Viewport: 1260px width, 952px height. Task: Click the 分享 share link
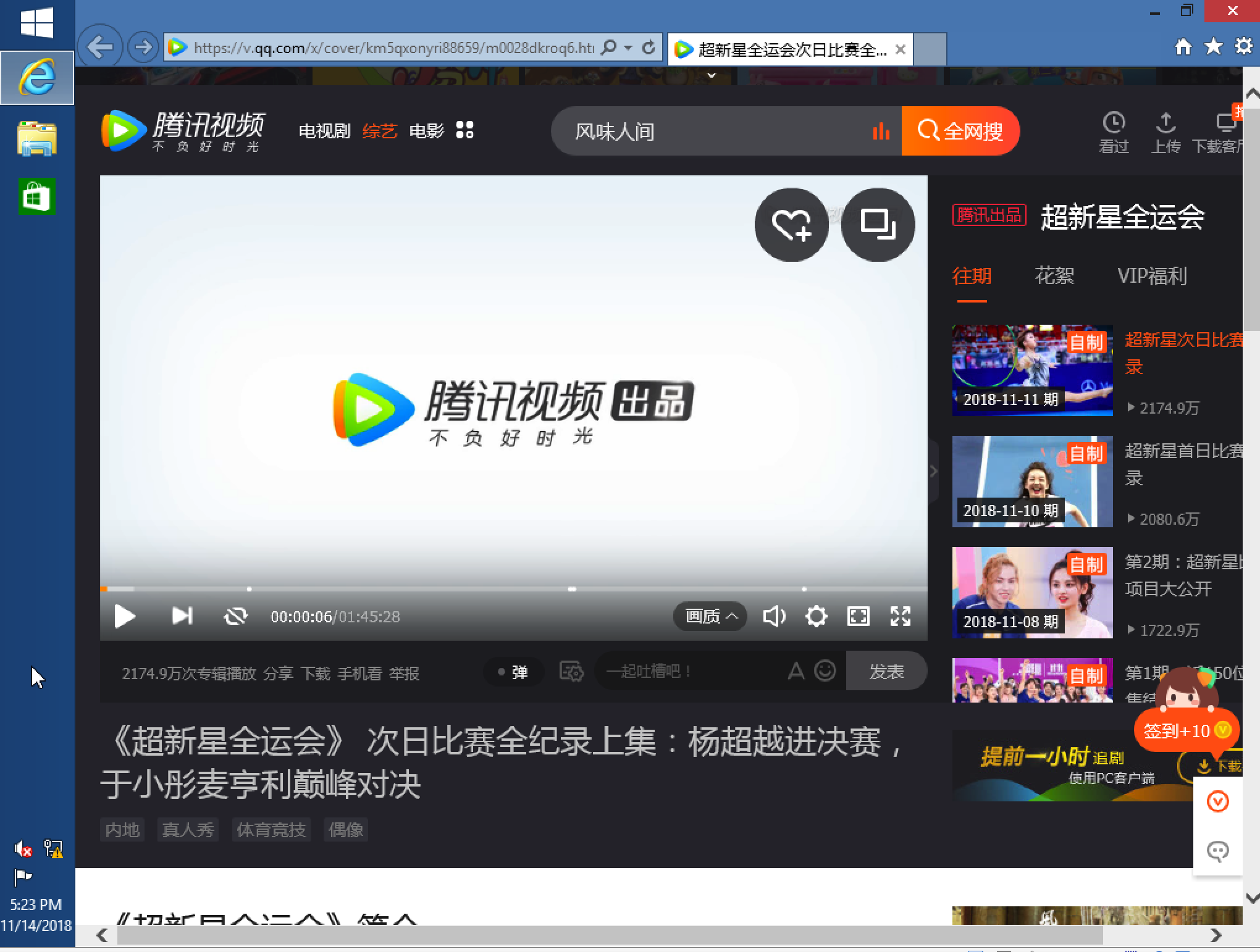[x=279, y=673]
